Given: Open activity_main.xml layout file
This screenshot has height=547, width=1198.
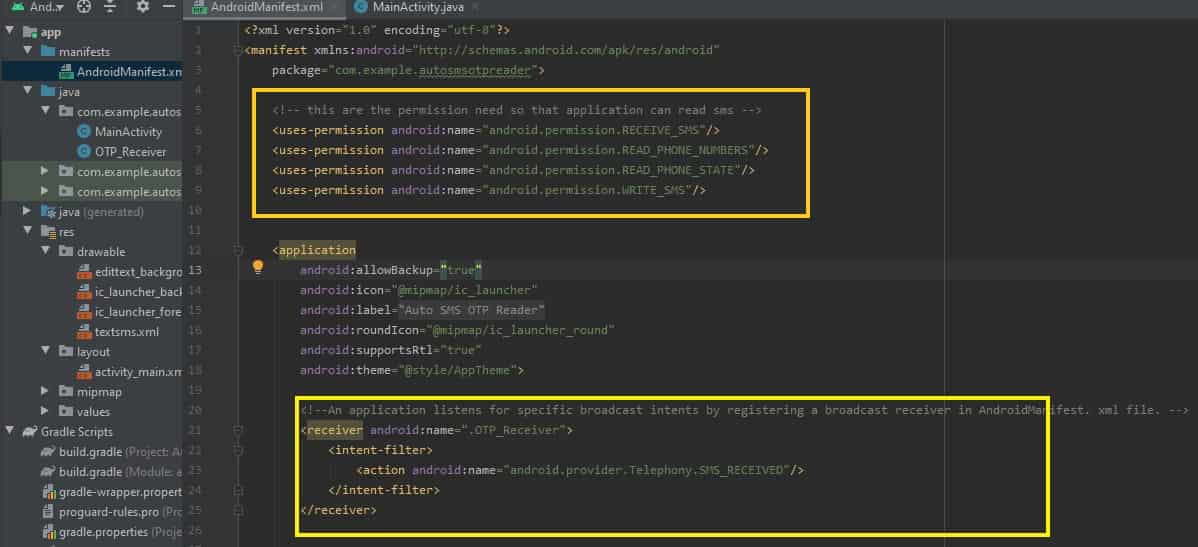Looking at the screenshot, I should pyautogui.click(x=138, y=372).
